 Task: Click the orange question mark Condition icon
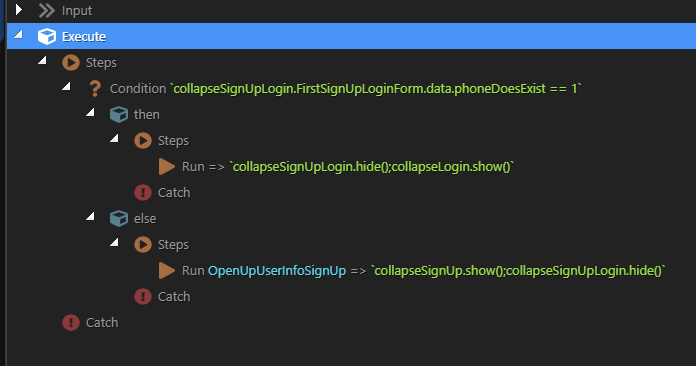95,89
